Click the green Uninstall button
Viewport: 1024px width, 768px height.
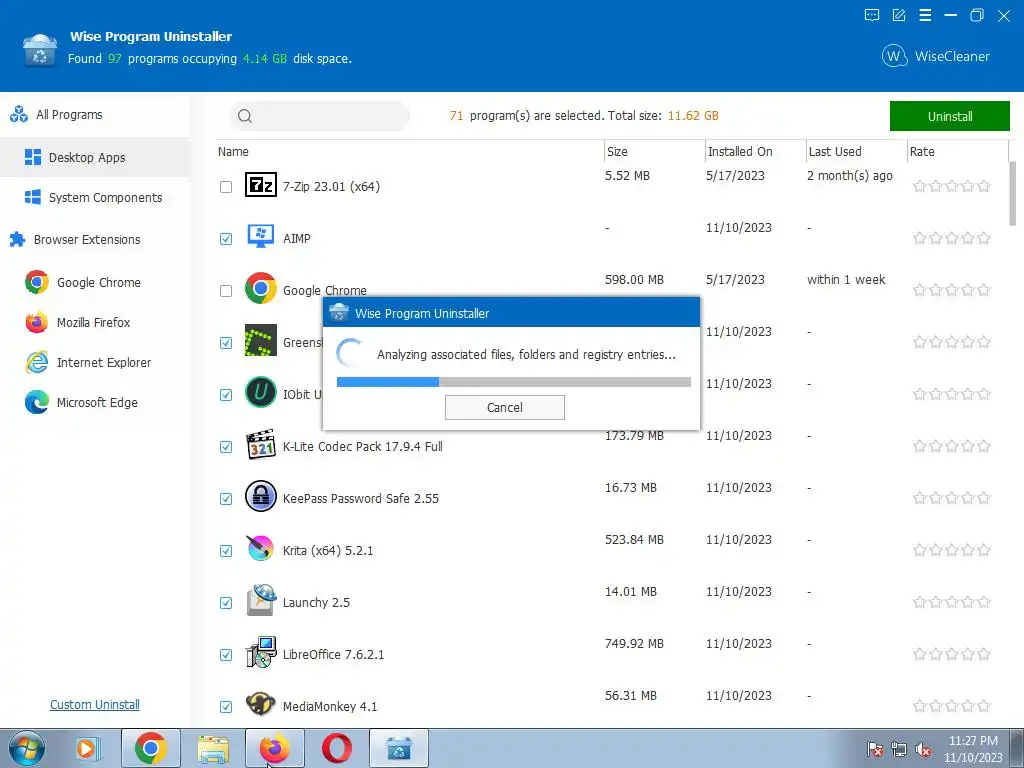(x=950, y=116)
